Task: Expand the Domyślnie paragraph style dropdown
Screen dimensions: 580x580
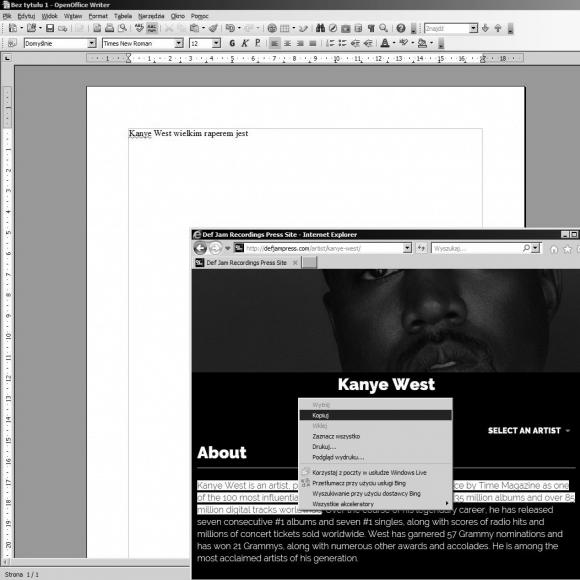Action: pyautogui.click(x=92, y=43)
